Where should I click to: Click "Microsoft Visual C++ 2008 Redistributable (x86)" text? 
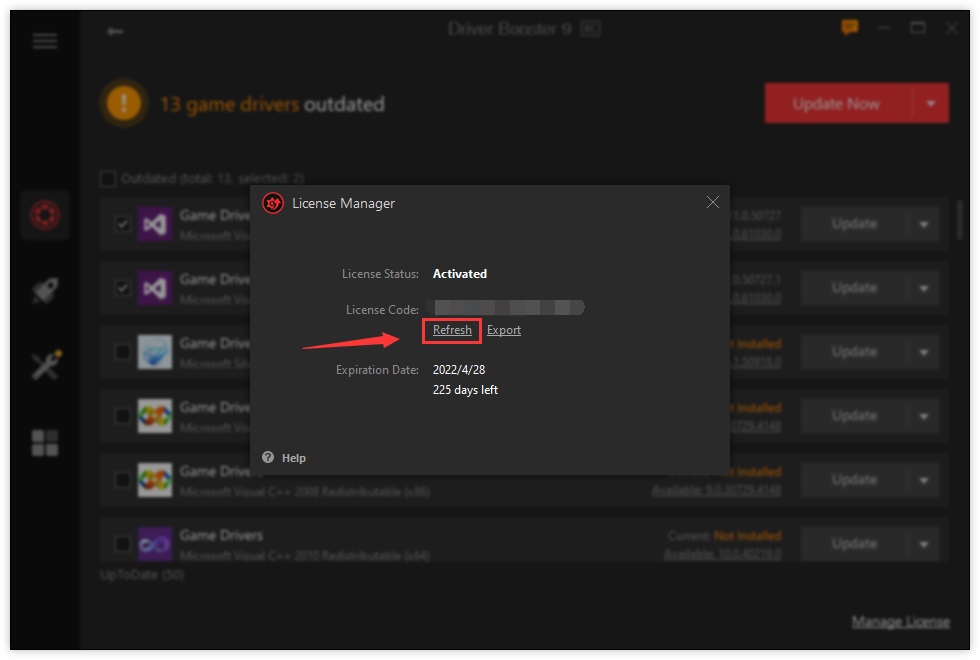pyautogui.click(x=304, y=492)
